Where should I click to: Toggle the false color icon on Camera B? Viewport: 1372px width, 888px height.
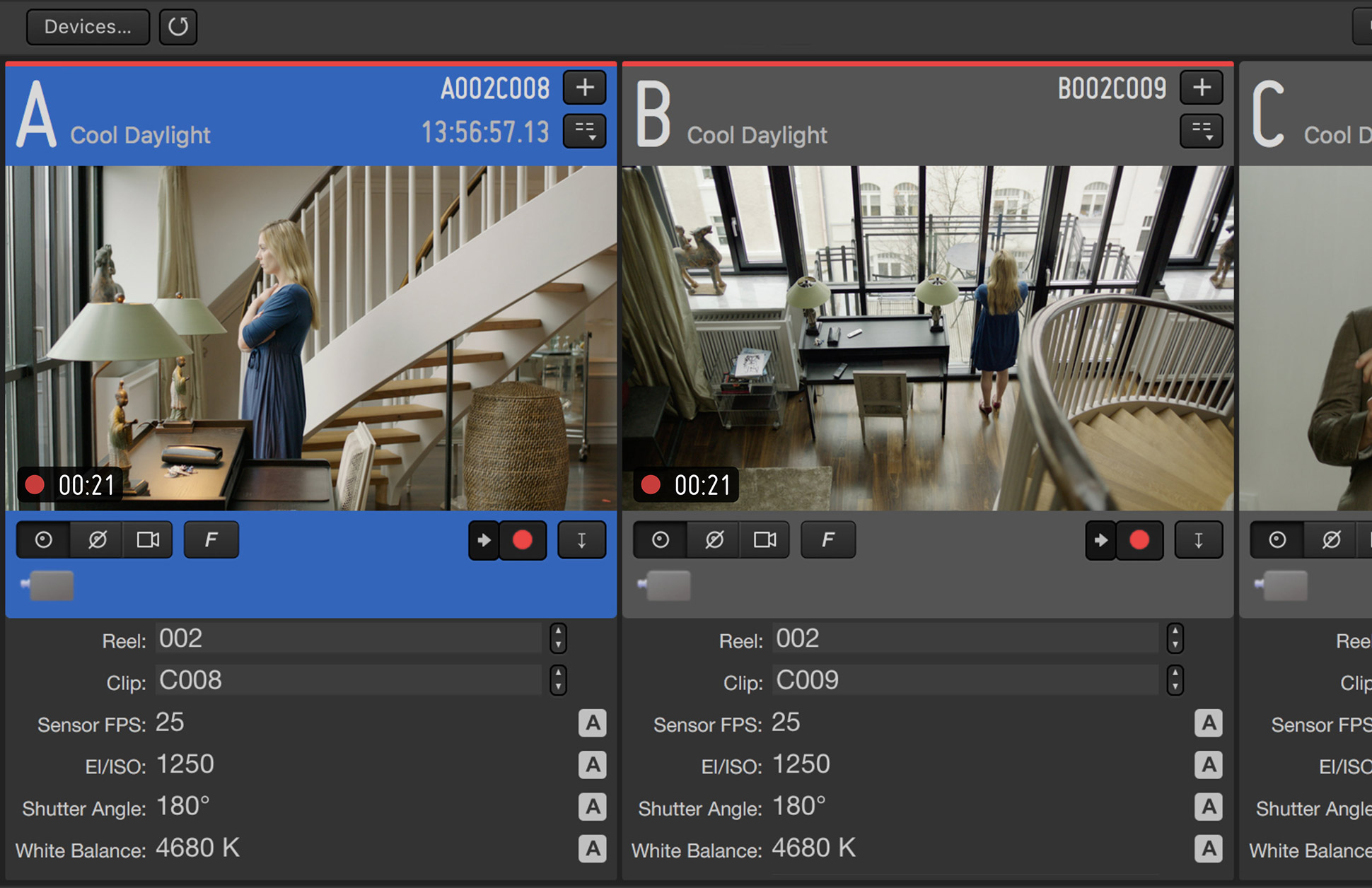coord(827,540)
